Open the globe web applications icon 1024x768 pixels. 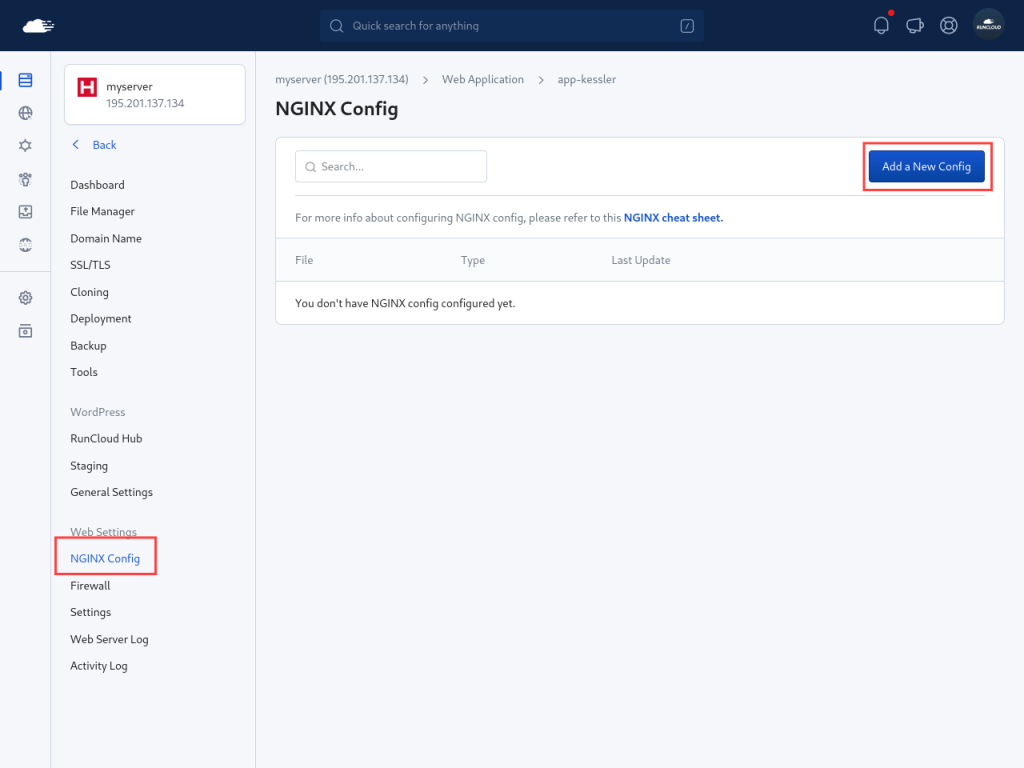tap(25, 113)
